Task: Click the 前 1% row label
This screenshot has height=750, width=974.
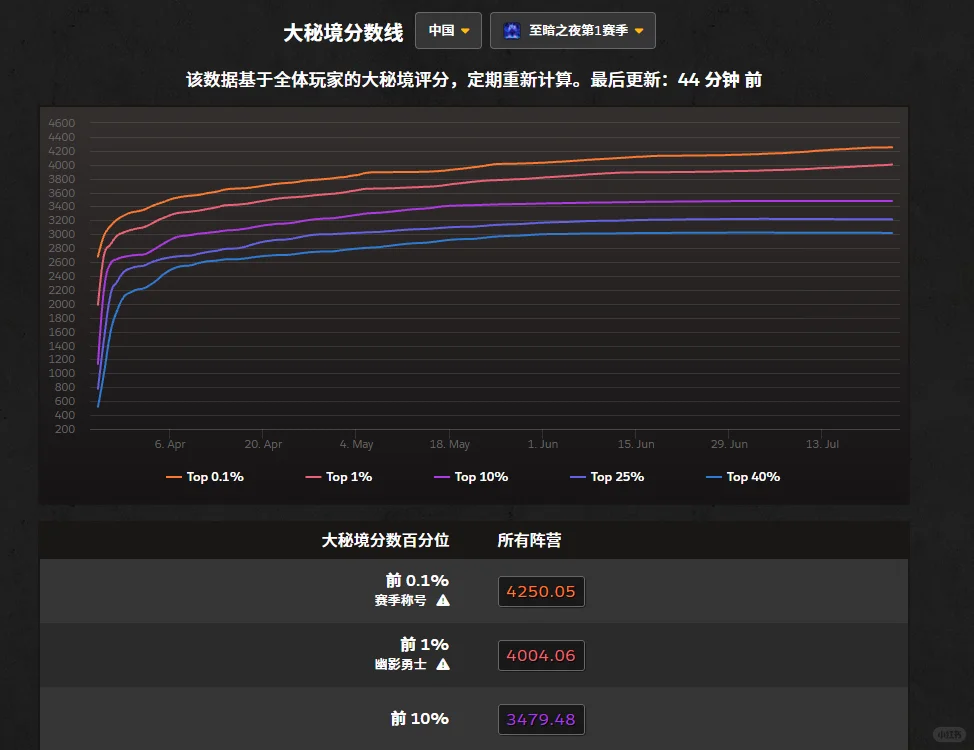Action: pyautogui.click(x=424, y=644)
